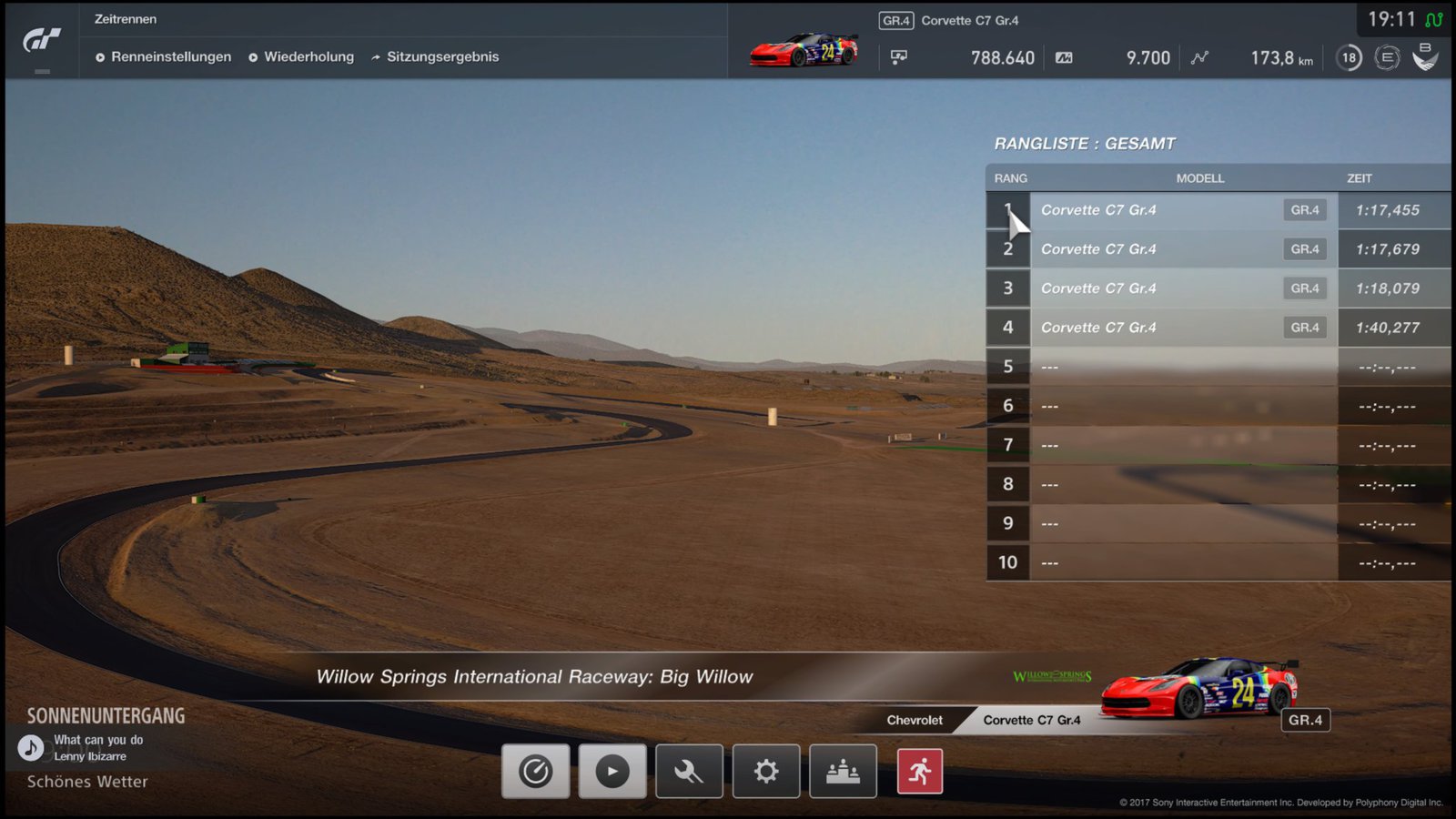1456x819 pixels.
Task: Click the mileage points icon beside 9.700
Action: pos(1064,57)
